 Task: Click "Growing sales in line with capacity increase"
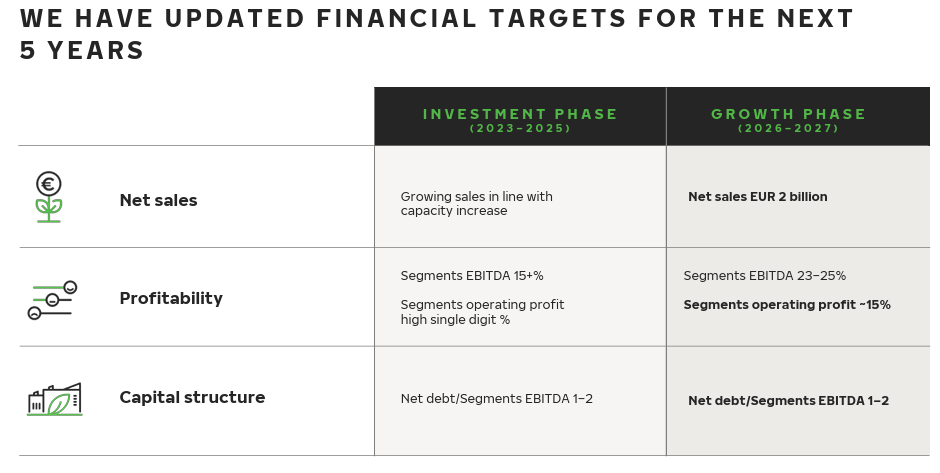point(476,204)
